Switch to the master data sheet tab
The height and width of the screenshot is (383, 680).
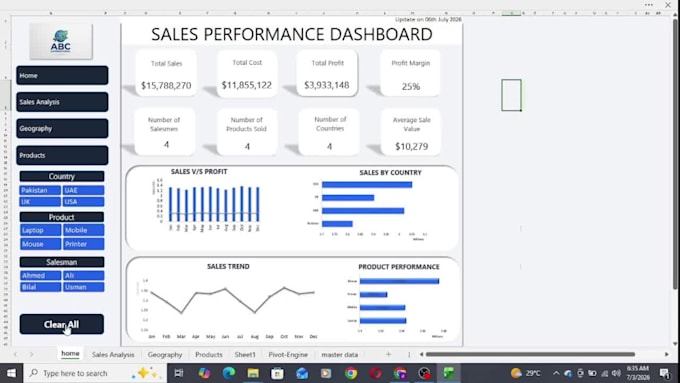(340, 354)
